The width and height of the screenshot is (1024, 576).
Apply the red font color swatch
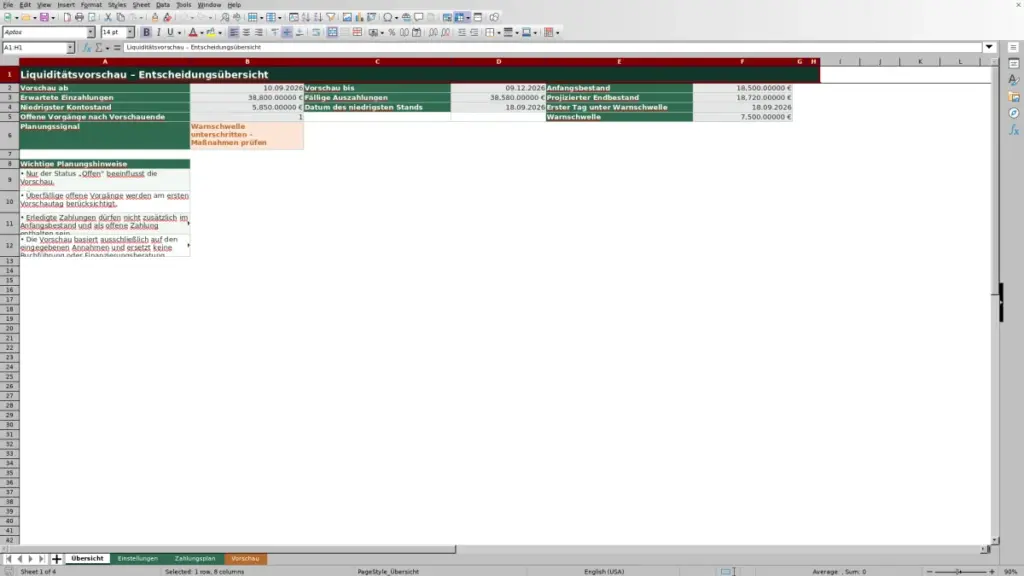(193, 33)
